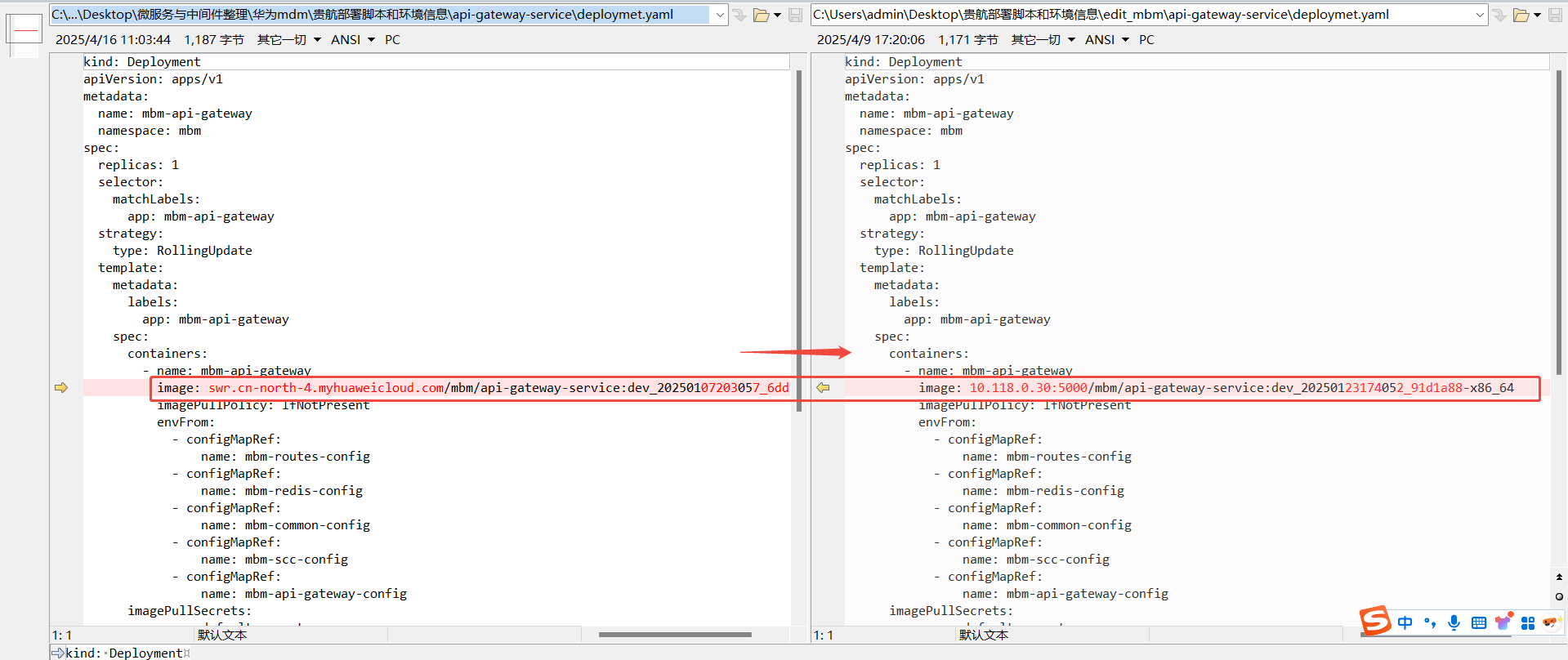
Task: Click the right pane's open file folder icon
Action: 1521,15
